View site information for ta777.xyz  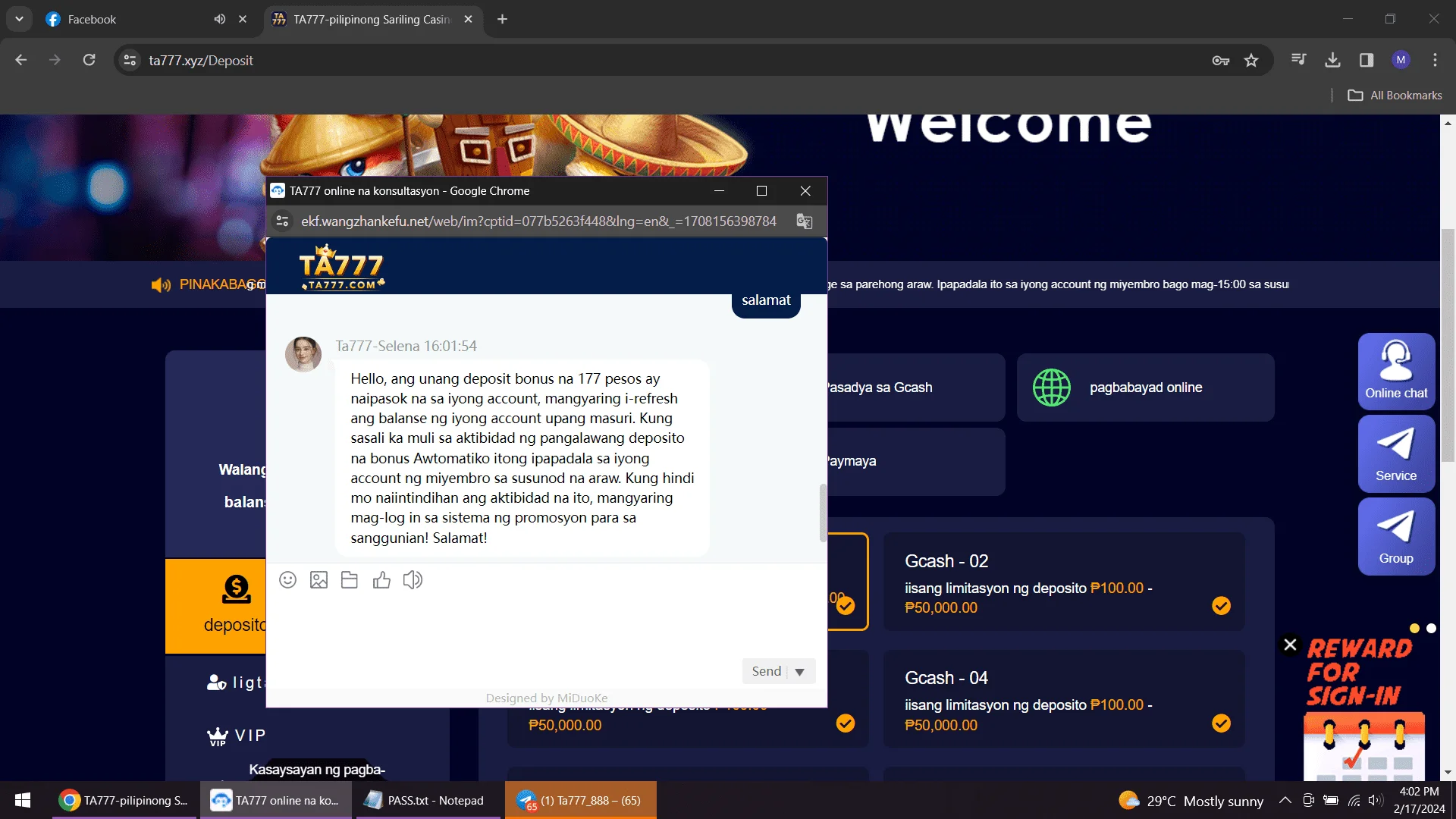130,60
